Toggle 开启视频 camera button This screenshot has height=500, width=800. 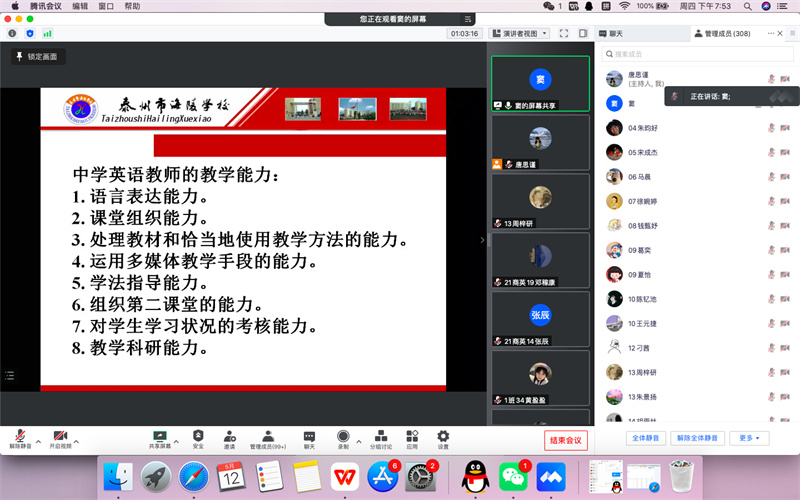60,437
